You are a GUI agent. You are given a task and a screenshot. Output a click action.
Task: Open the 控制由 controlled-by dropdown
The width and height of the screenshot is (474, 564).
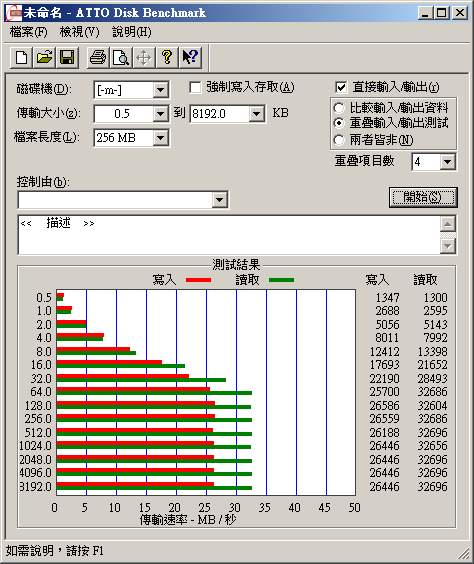point(220,200)
